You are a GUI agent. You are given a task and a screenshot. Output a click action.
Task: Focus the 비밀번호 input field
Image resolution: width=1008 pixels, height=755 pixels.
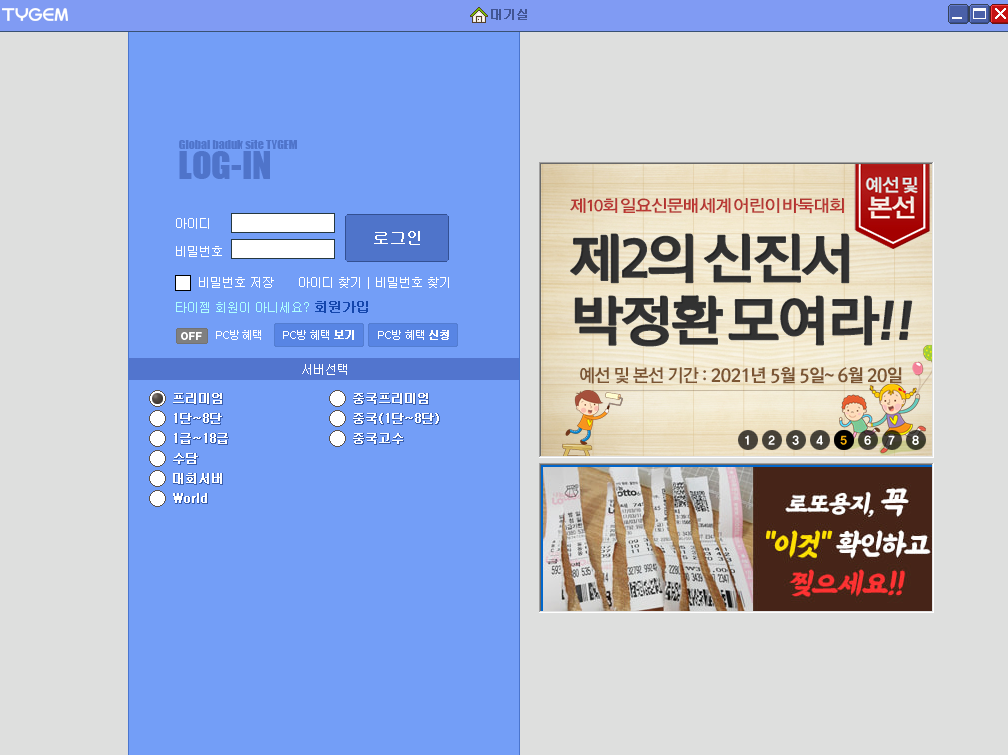pos(283,249)
